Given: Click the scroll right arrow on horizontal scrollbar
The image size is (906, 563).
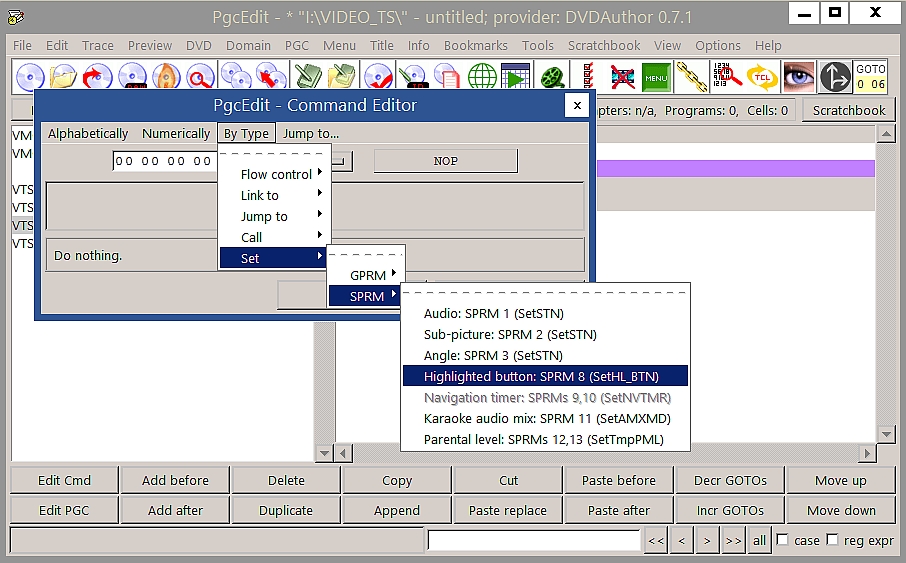Looking at the screenshot, I should pos(867,453).
